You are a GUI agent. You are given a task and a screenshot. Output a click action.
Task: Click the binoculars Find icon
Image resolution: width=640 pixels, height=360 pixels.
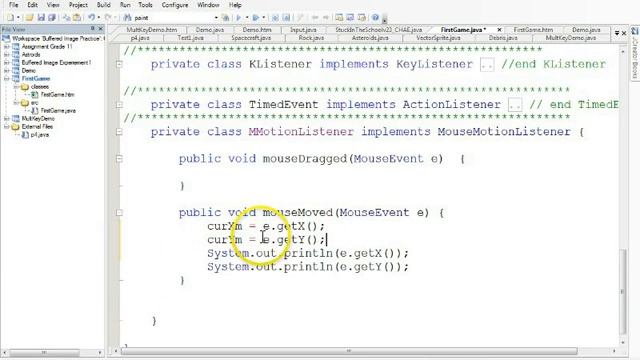coord(127,18)
